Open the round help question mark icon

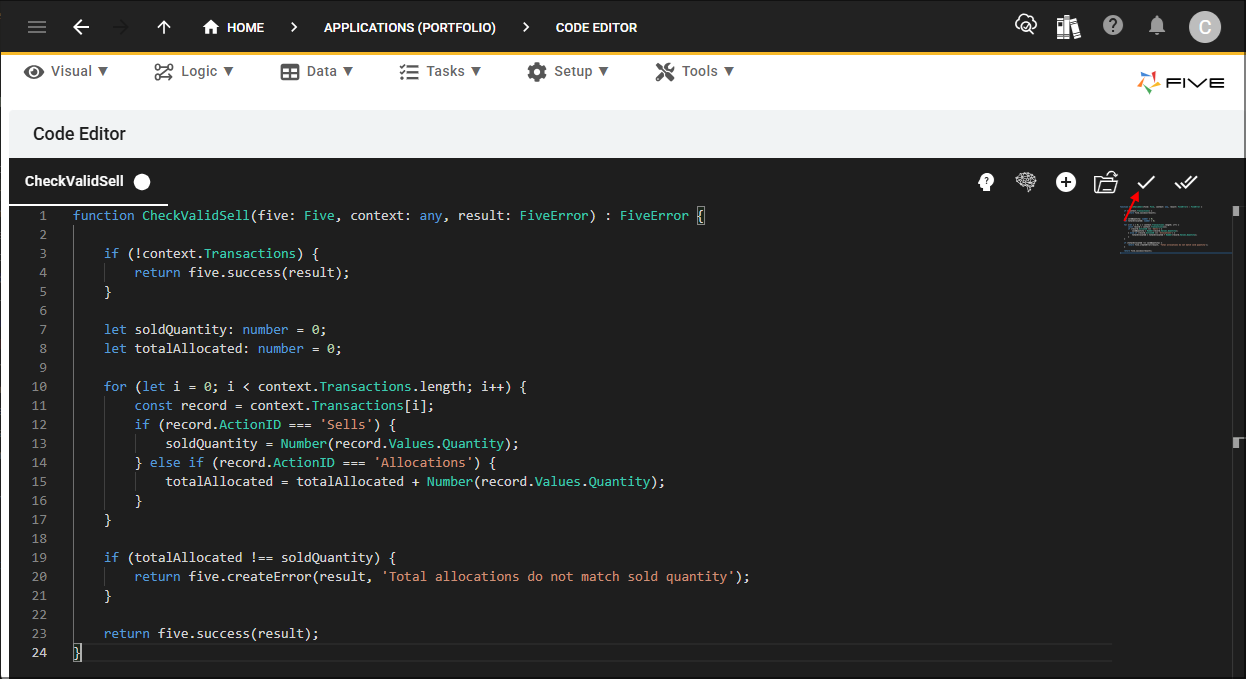pyautogui.click(x=1113, y=26)
